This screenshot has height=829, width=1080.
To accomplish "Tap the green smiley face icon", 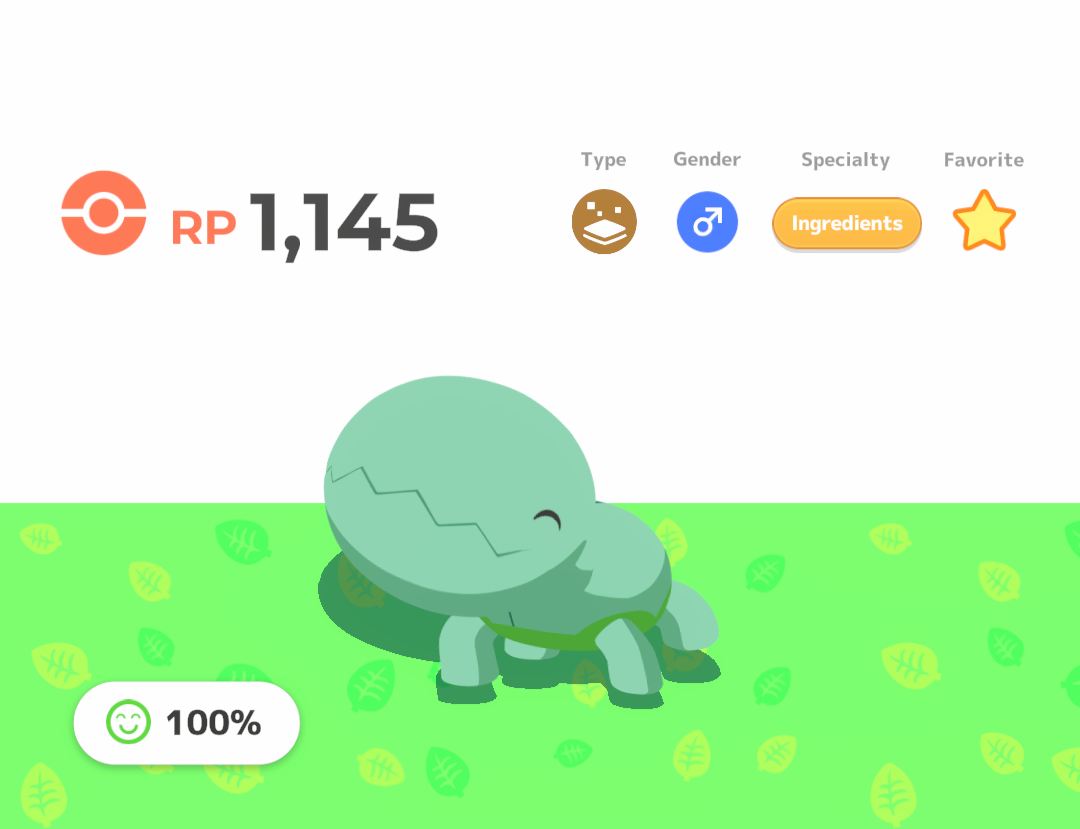I will click(128, 722).
